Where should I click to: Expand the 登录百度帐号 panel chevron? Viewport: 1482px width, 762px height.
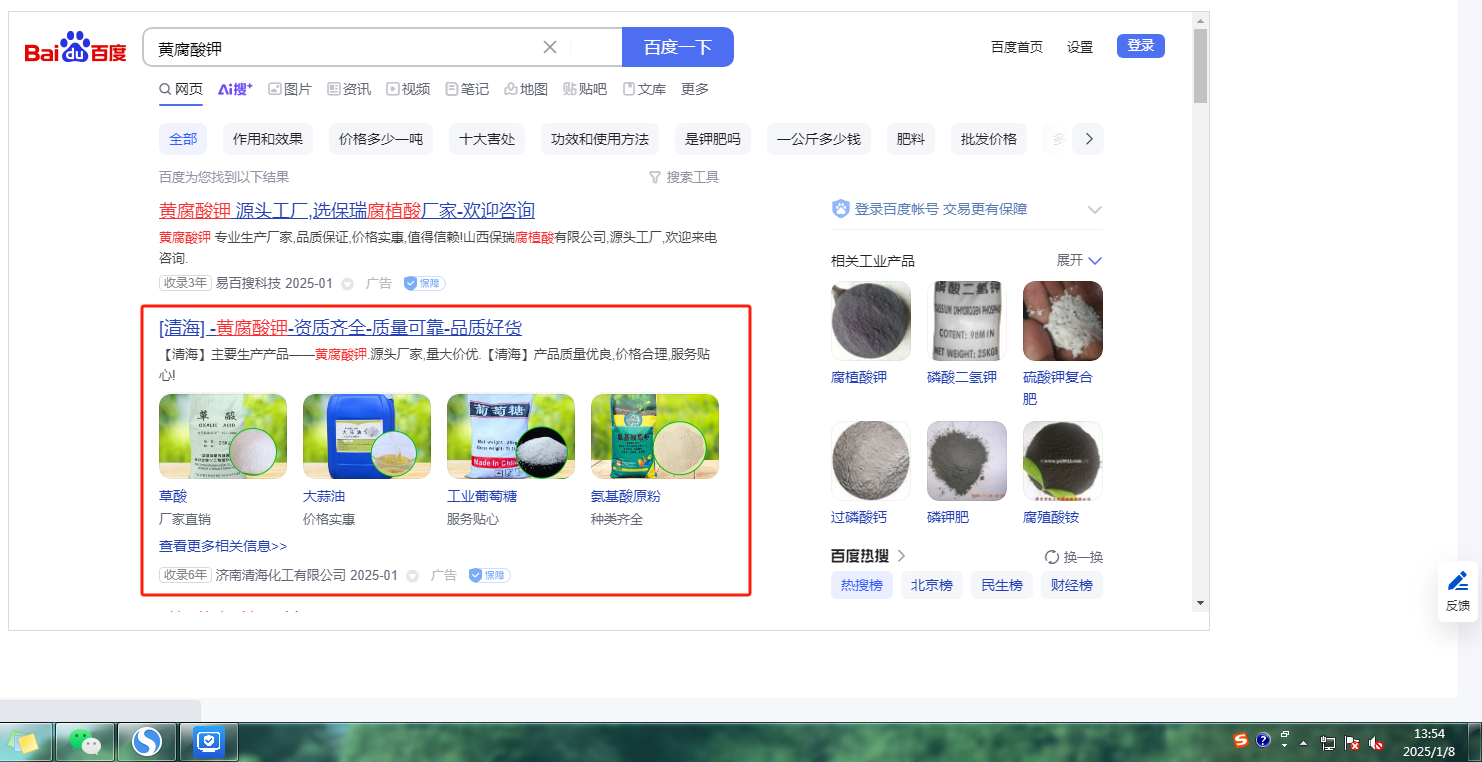[1095, 210]
